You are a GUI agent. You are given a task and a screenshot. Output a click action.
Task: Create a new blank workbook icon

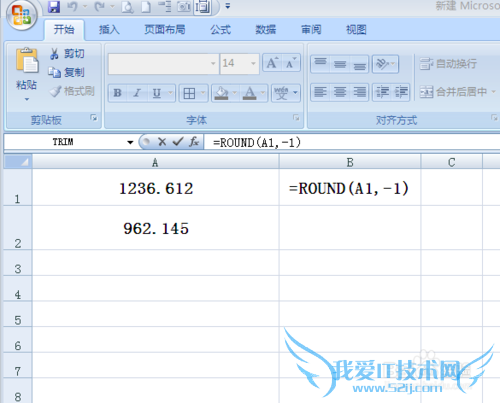pyautogui.click(x=146, y=7)
